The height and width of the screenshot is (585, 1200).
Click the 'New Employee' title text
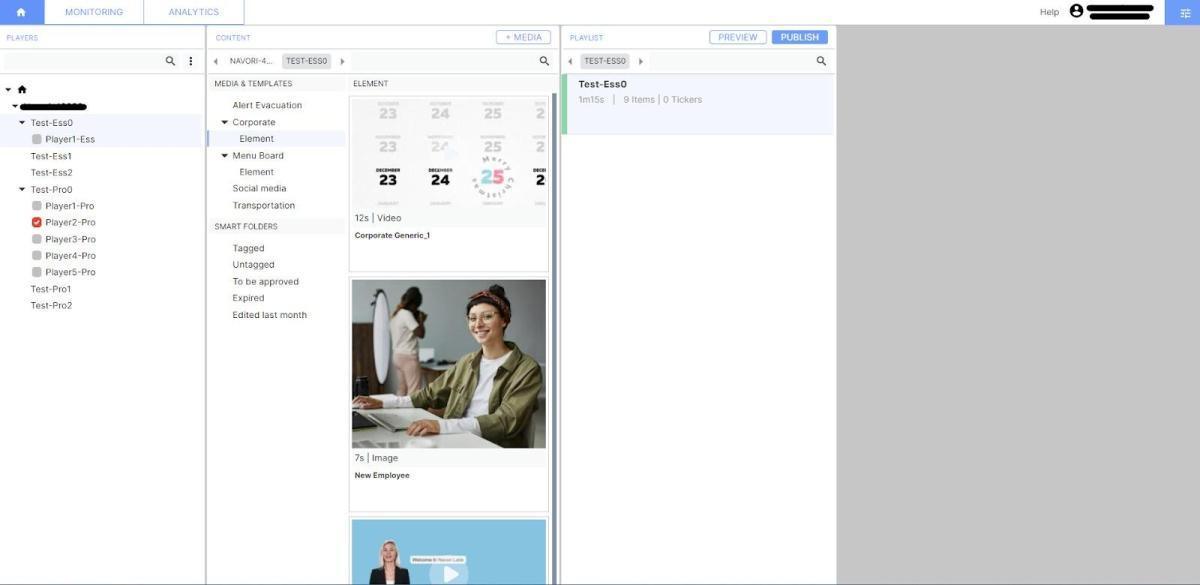click(382, 475)
